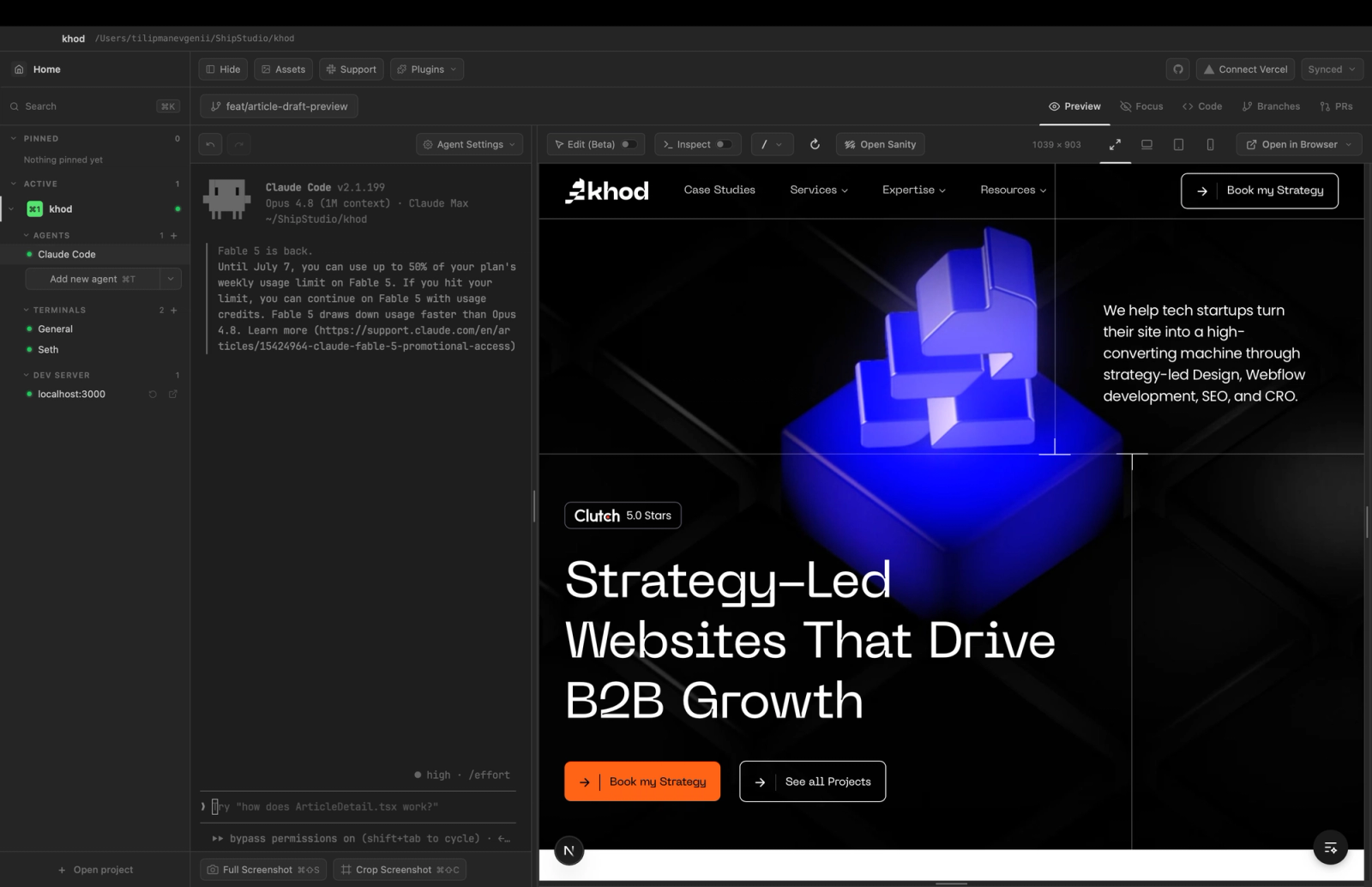Select the Seth terminal

94,350
